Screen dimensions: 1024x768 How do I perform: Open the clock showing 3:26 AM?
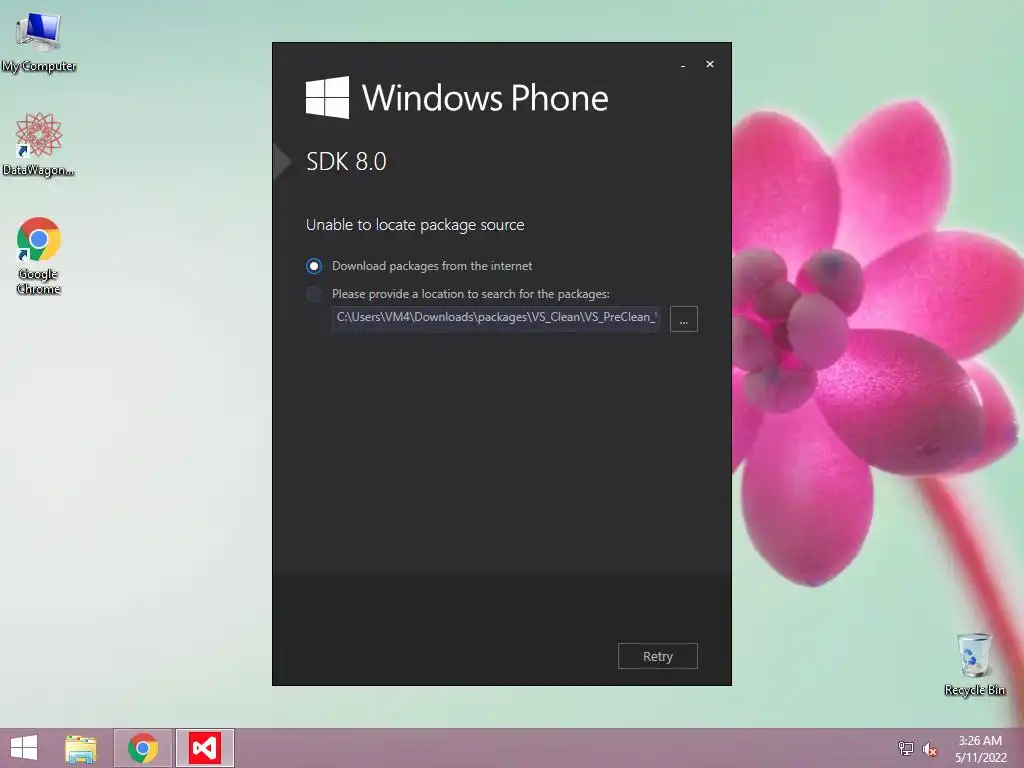coord(980,749)
